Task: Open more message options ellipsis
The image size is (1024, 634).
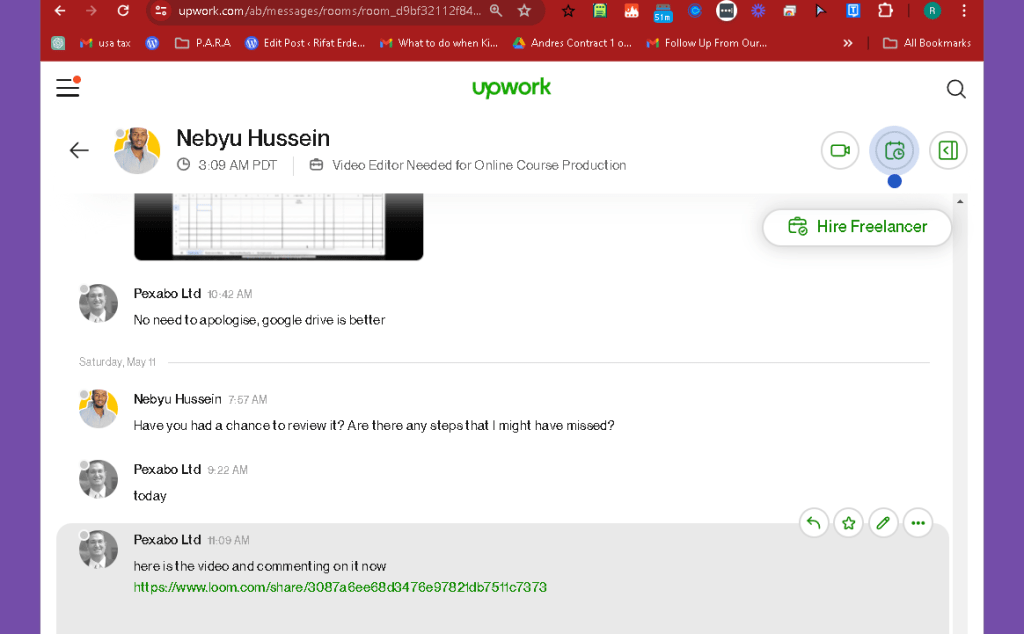Action: point(918,523)
